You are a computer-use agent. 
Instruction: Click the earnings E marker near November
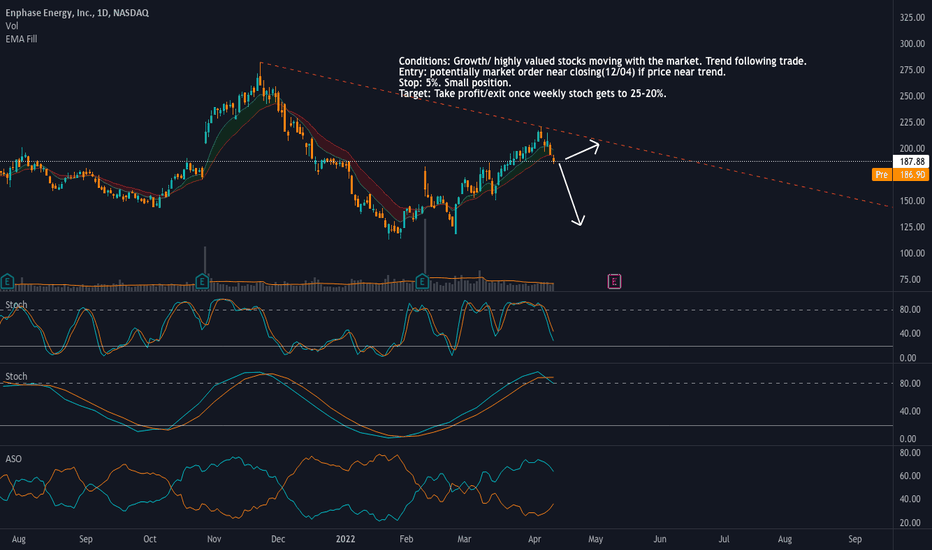click(x=202, y=281)
